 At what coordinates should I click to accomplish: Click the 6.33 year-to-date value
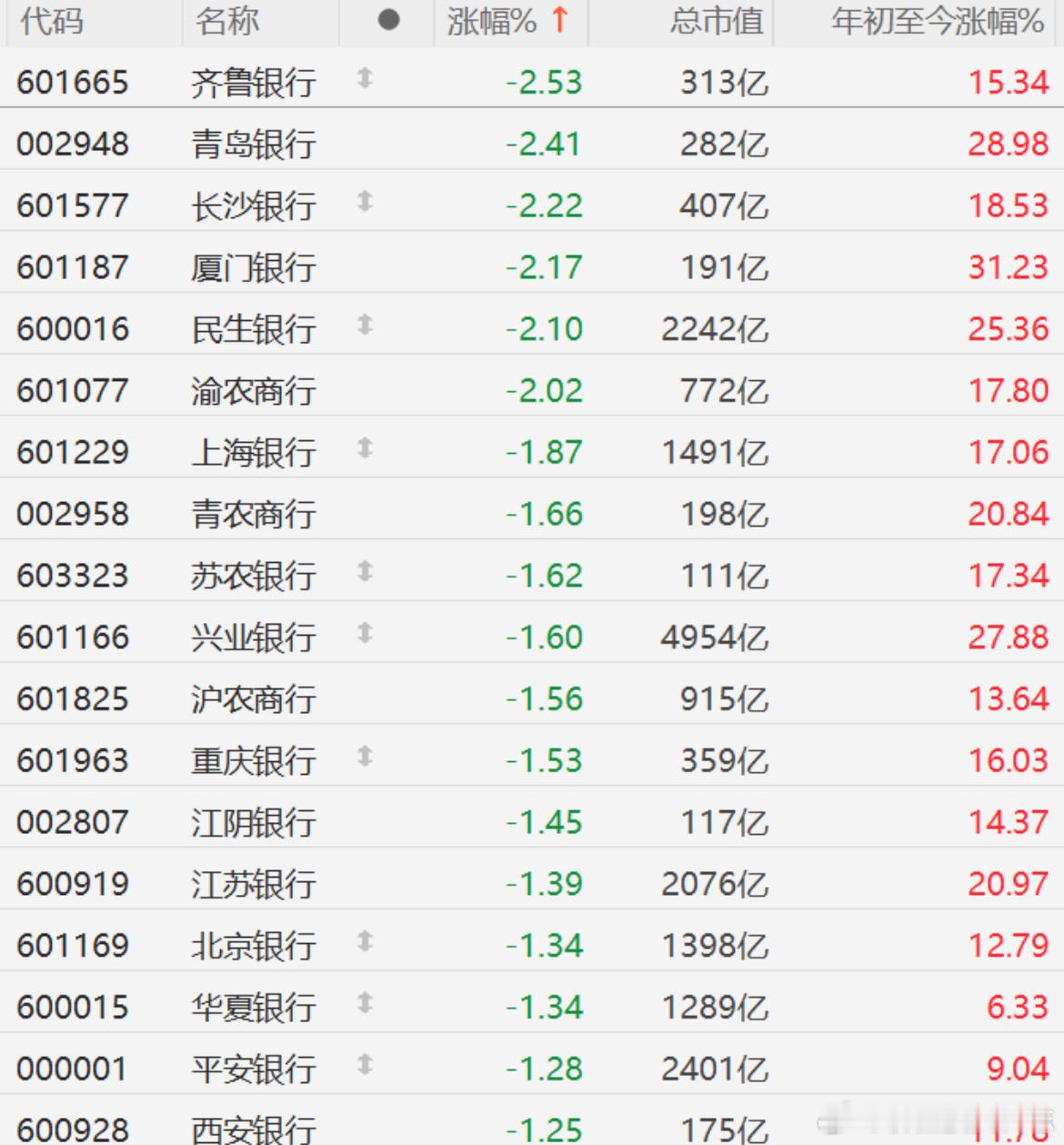[x=1018, y=1008]
